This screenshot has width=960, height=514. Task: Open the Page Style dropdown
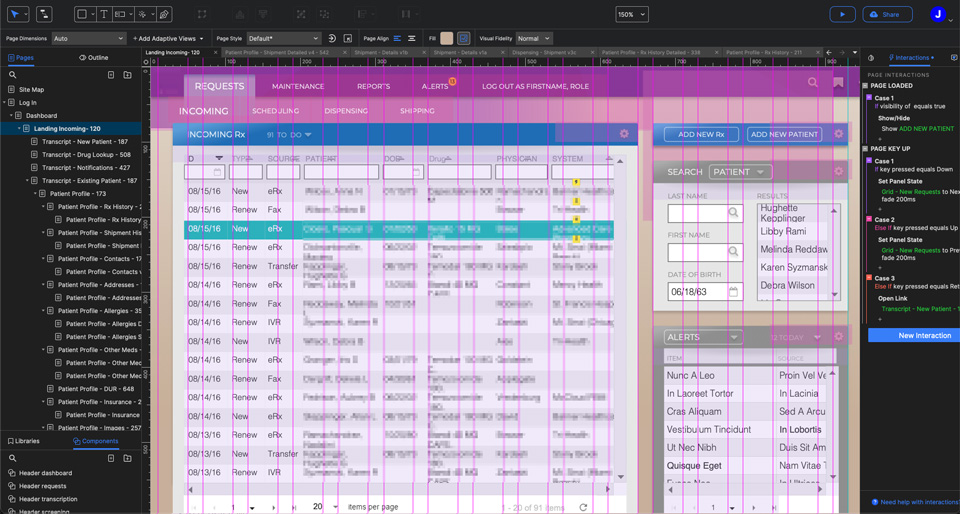coord(283,39)
